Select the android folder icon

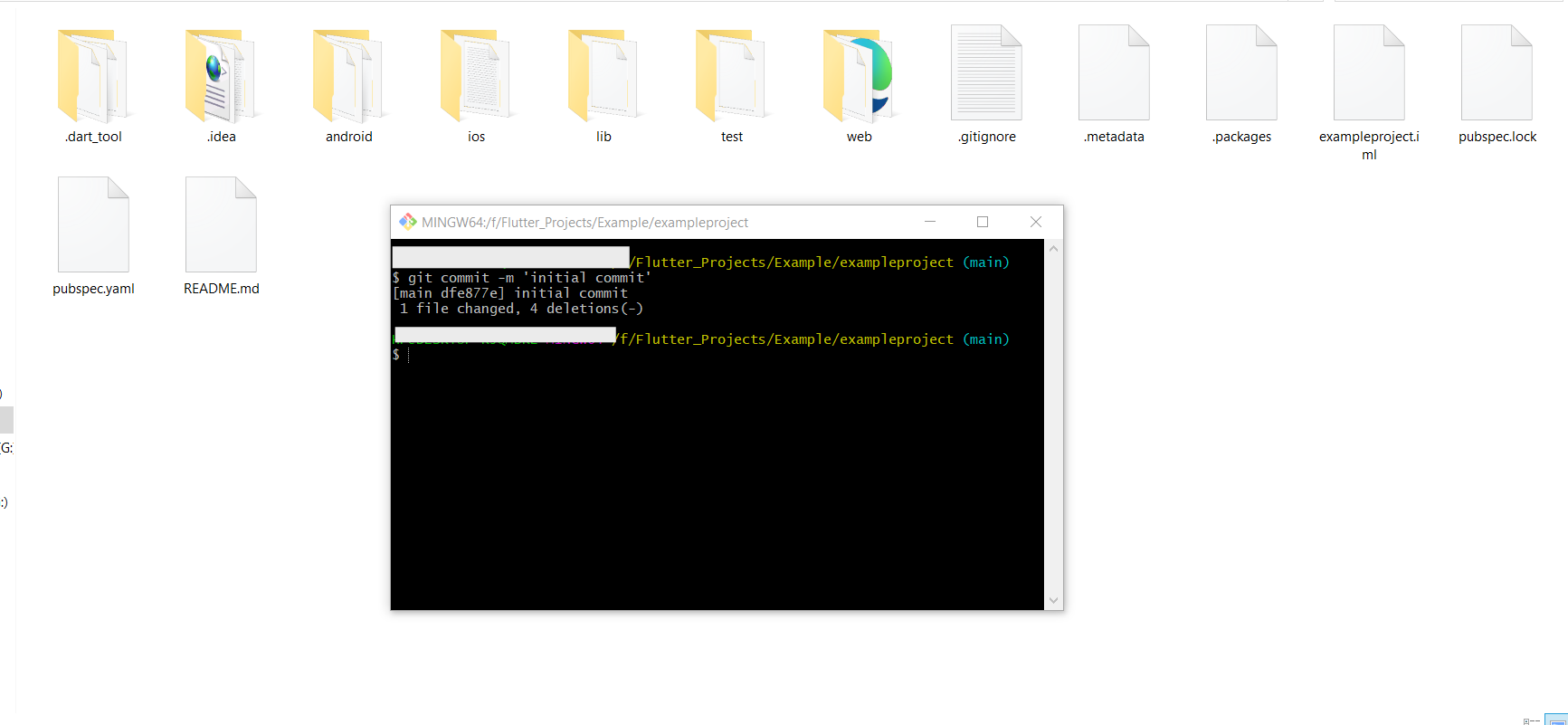point(348,76)
